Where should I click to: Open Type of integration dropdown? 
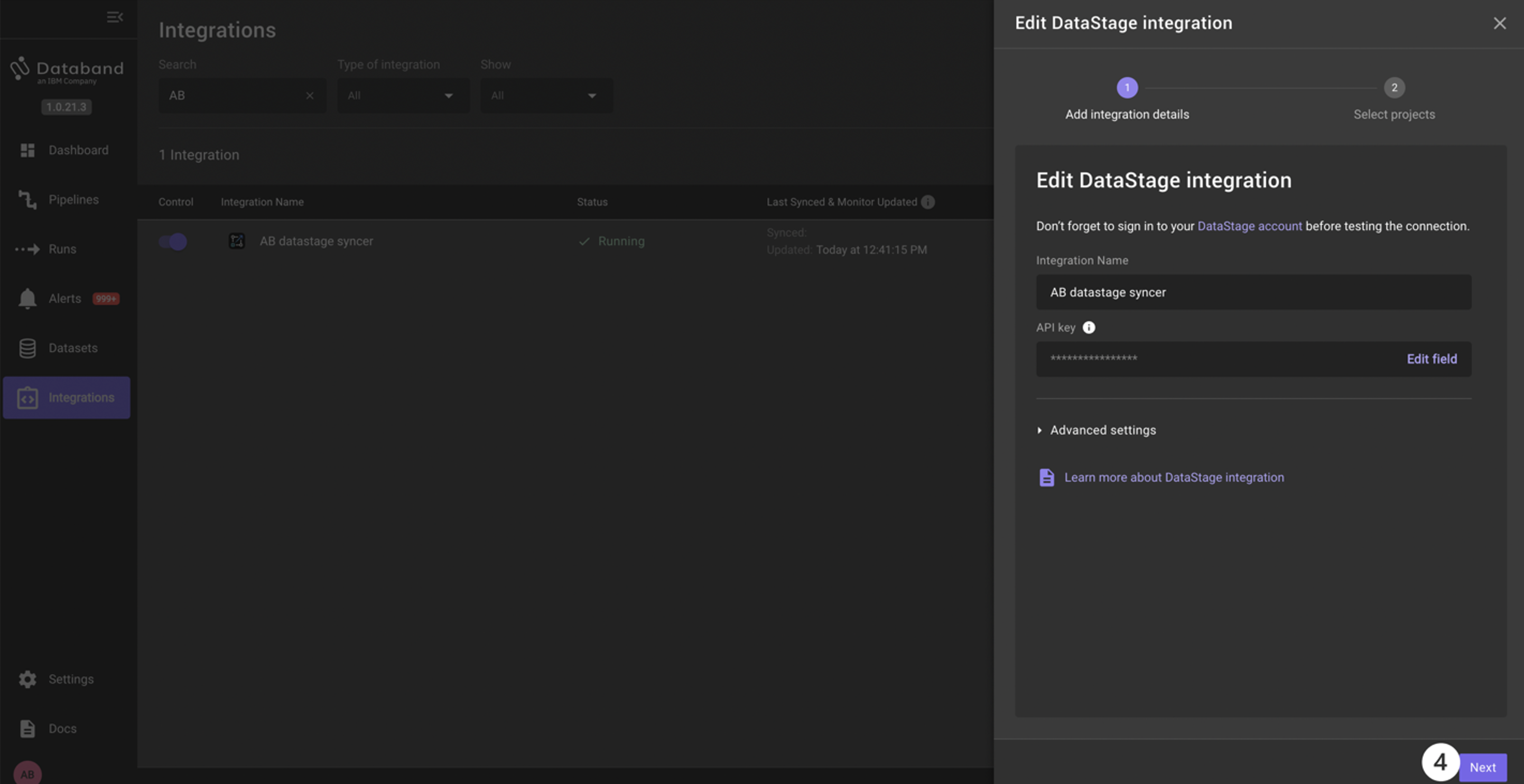(x=403, y=96)
